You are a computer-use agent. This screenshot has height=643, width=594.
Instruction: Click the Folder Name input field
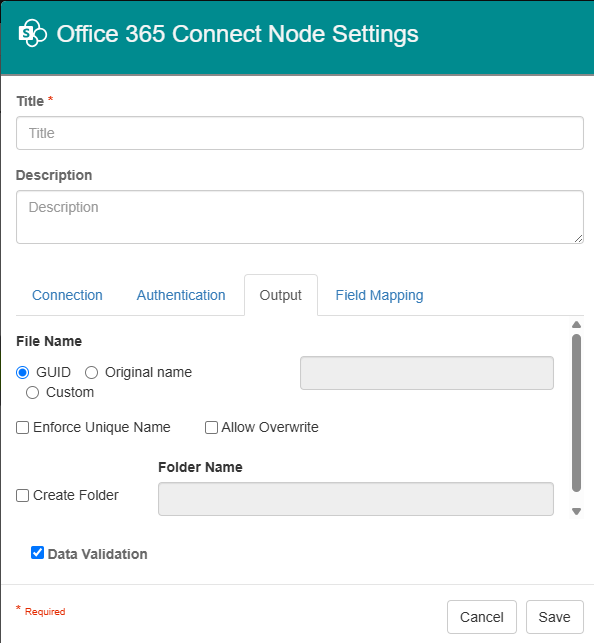pyautogui.click(x=356, y=499)
